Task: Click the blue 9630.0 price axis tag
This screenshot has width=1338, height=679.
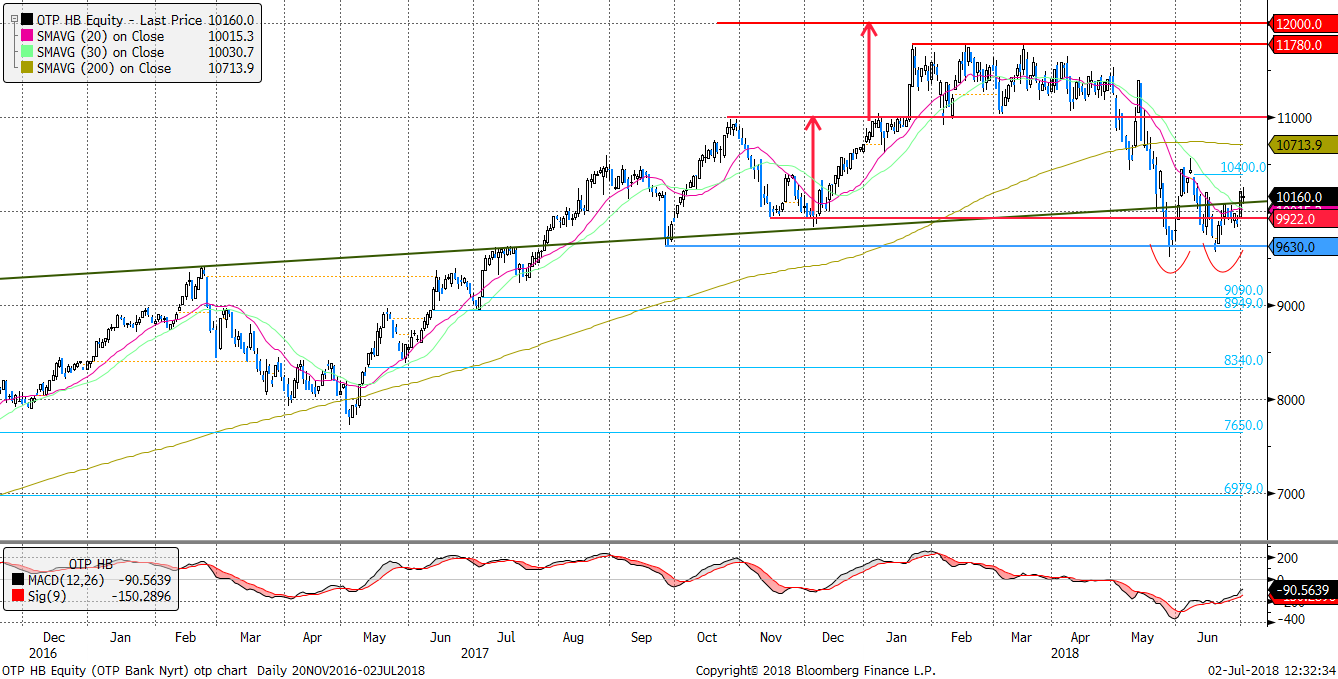Action: [x=1301, y=246]
